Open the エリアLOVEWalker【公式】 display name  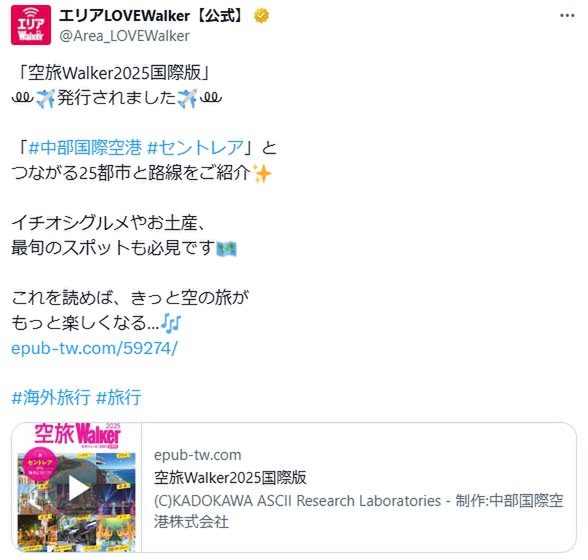pos(152,16)
